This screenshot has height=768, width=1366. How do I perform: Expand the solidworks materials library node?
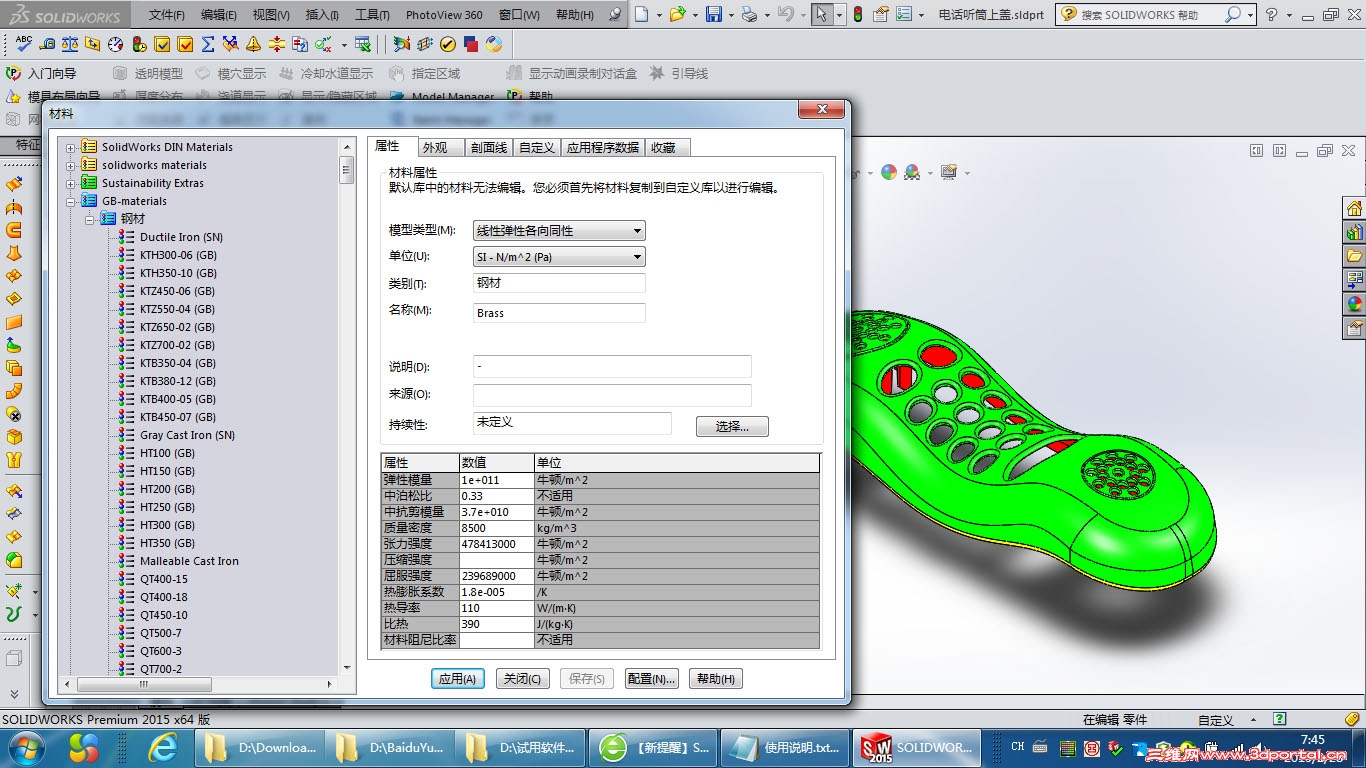pyautogui.click(x=71, y=165)
